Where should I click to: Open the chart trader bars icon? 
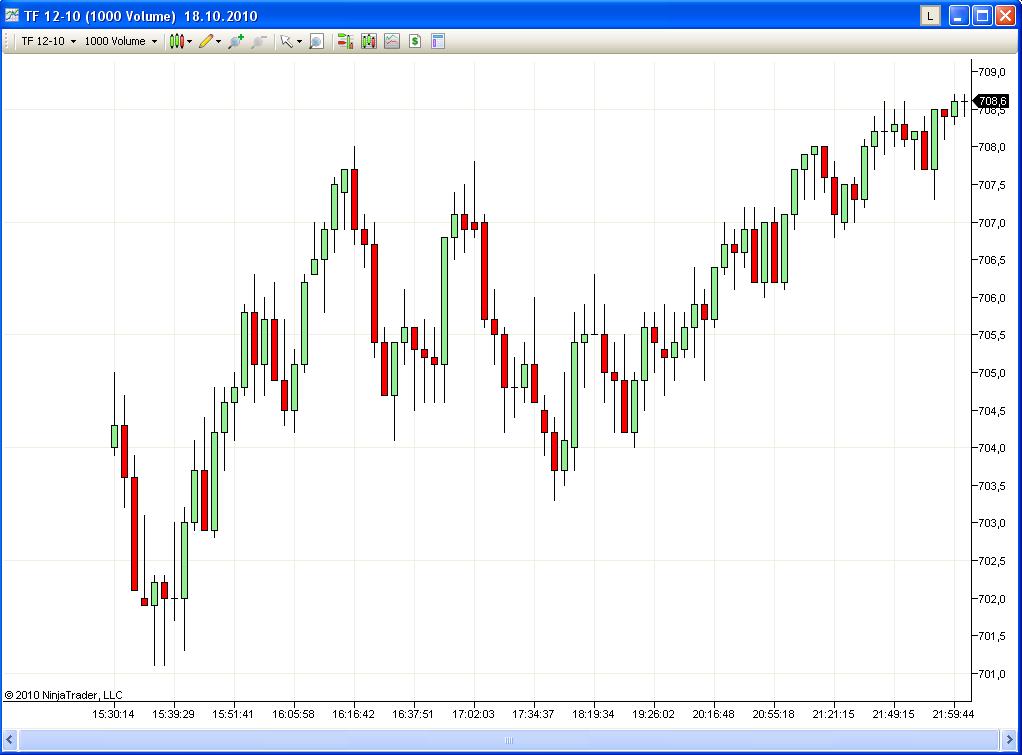tap(345, 42)
